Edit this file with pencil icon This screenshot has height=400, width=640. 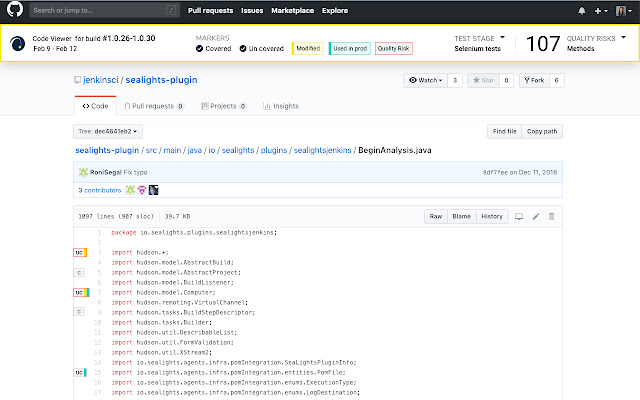tap(536, 216)
